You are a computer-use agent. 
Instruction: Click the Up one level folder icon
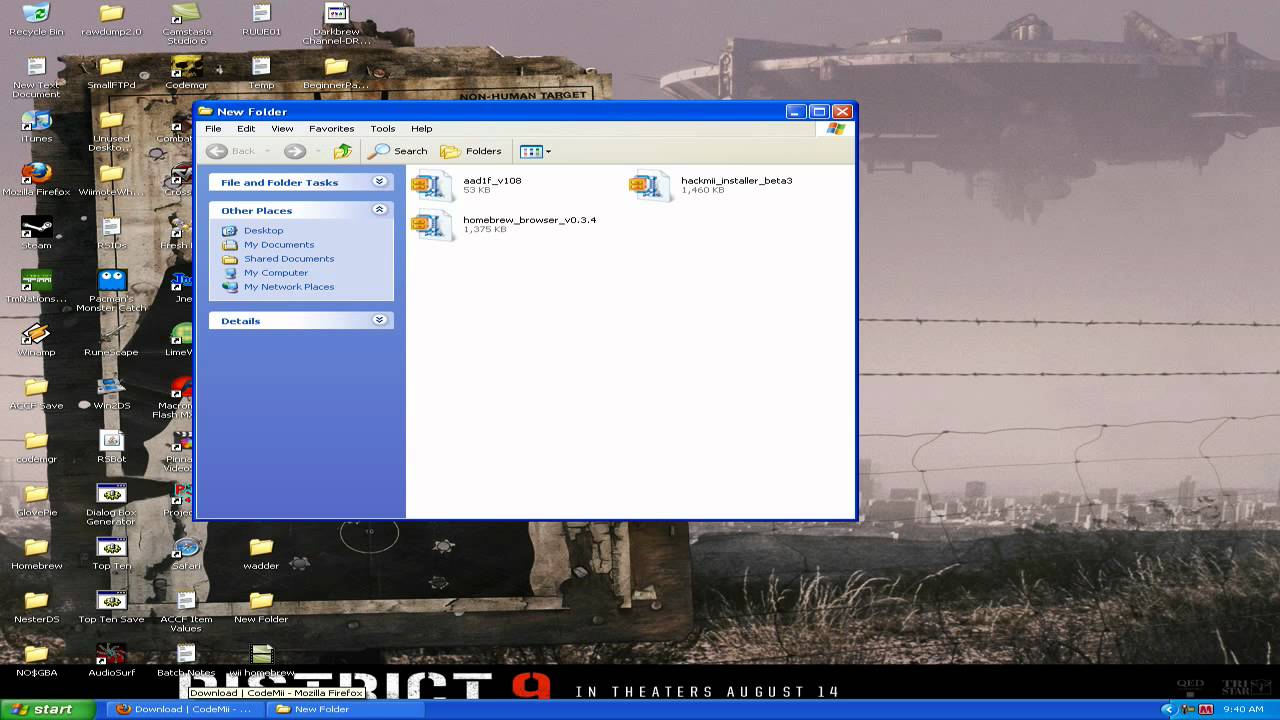343,151
